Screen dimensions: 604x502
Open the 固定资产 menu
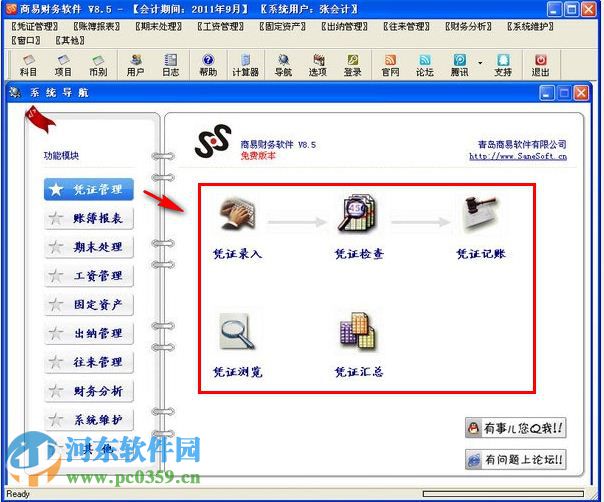point(283,27)
